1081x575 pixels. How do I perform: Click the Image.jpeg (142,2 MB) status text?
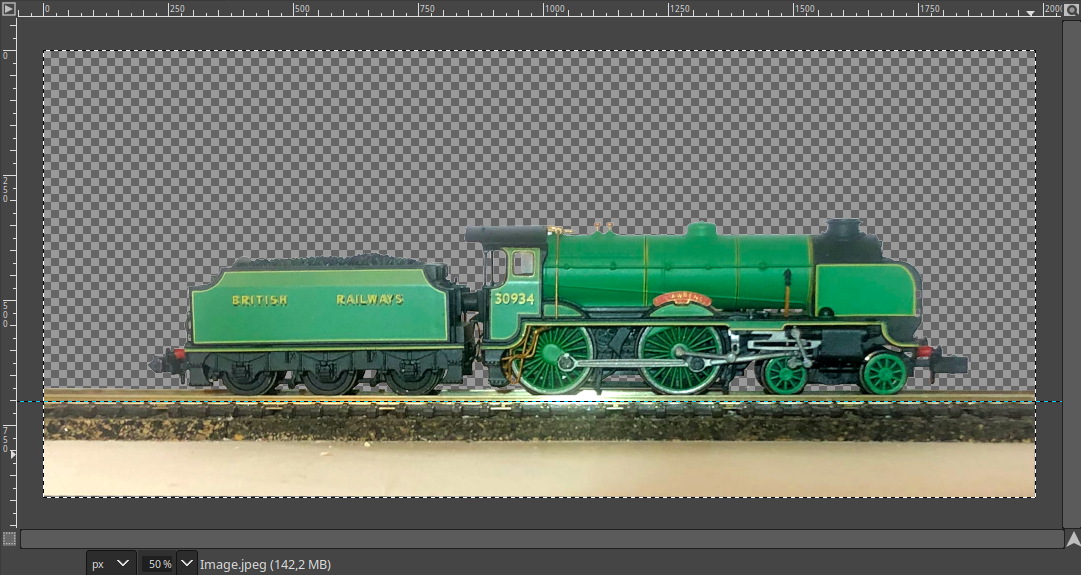click(265, 565)
